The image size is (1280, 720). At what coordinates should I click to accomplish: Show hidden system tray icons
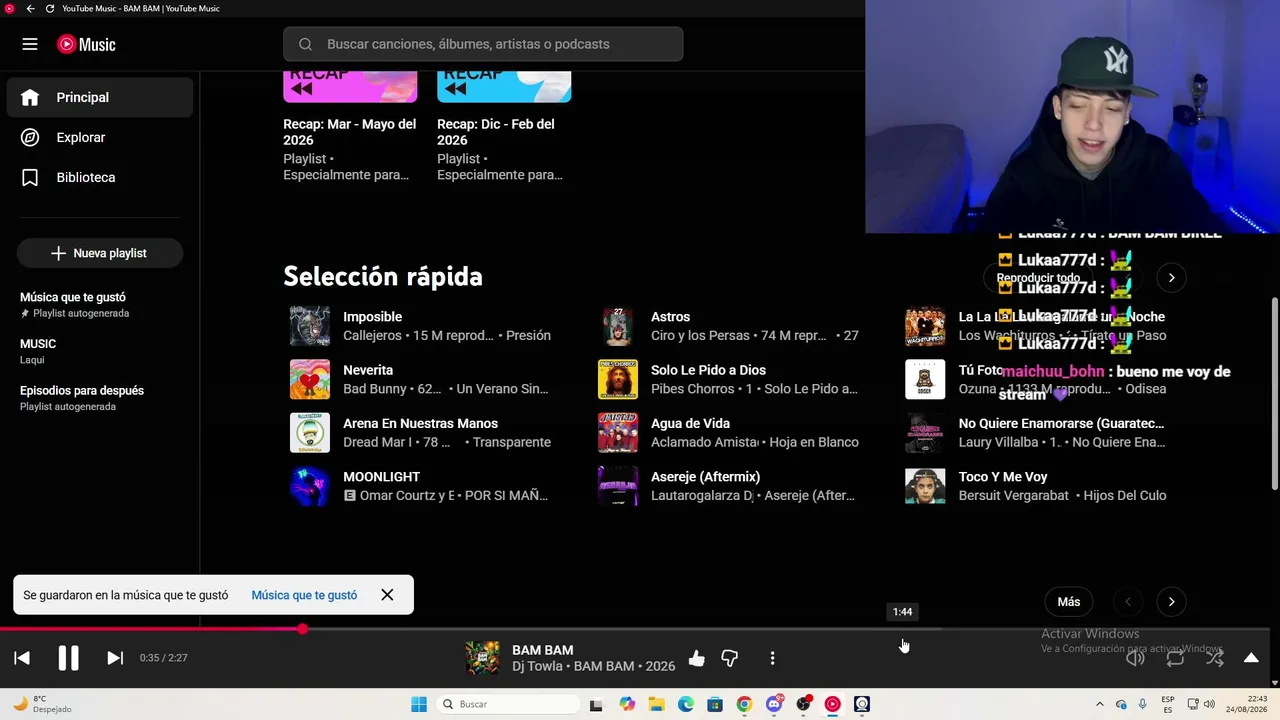(1100, 704)
